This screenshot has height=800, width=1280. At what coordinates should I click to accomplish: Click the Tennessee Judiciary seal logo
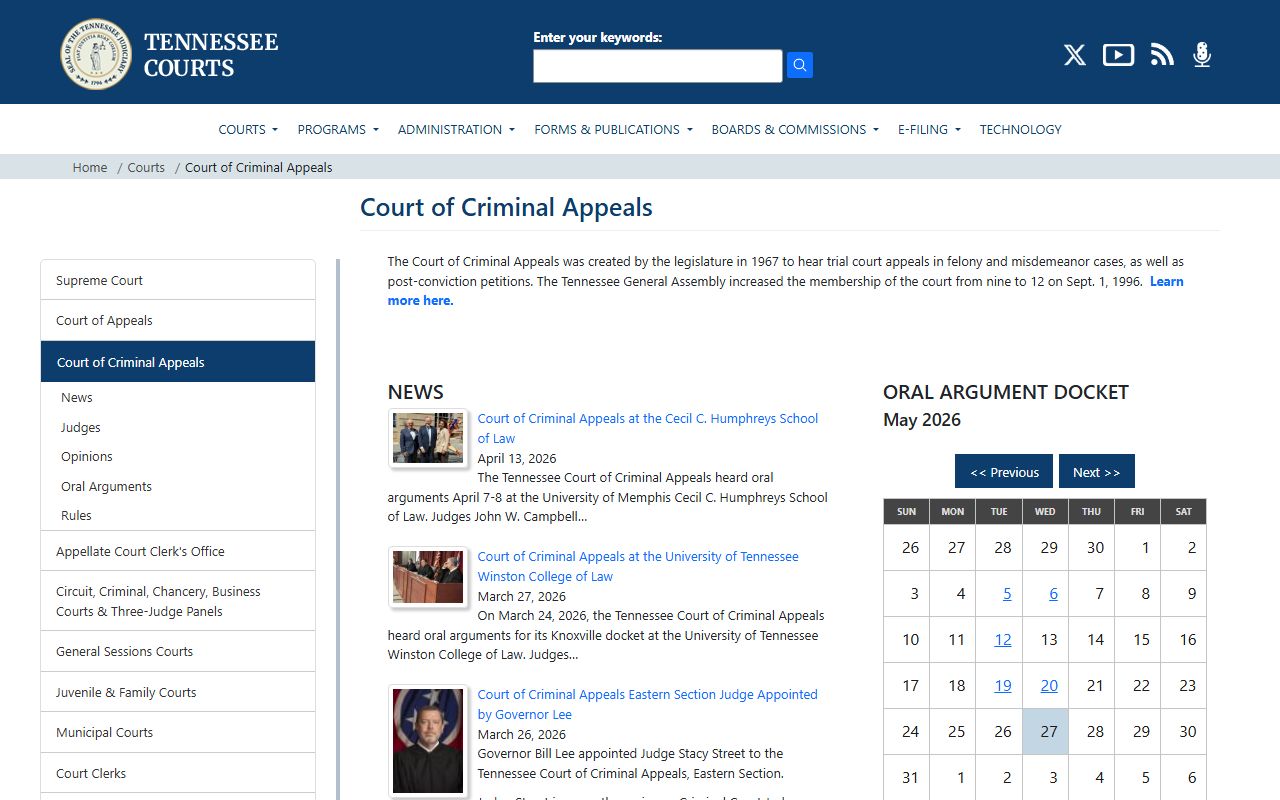tap(96, 54)
